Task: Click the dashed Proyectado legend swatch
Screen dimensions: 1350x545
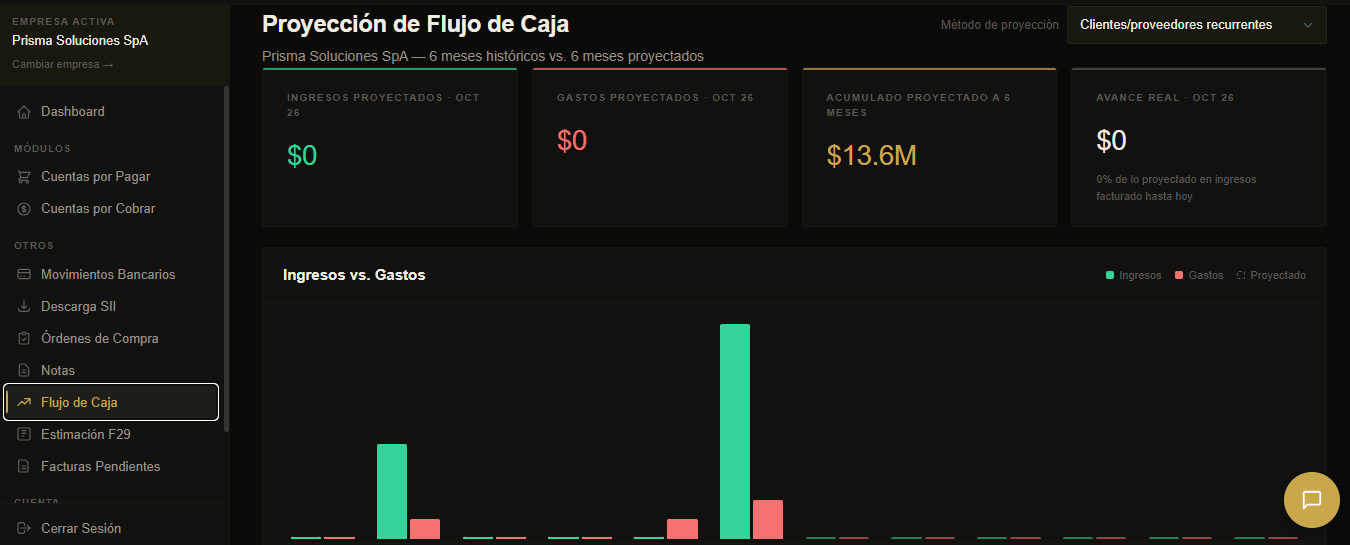Action: tap(1241, 275)
